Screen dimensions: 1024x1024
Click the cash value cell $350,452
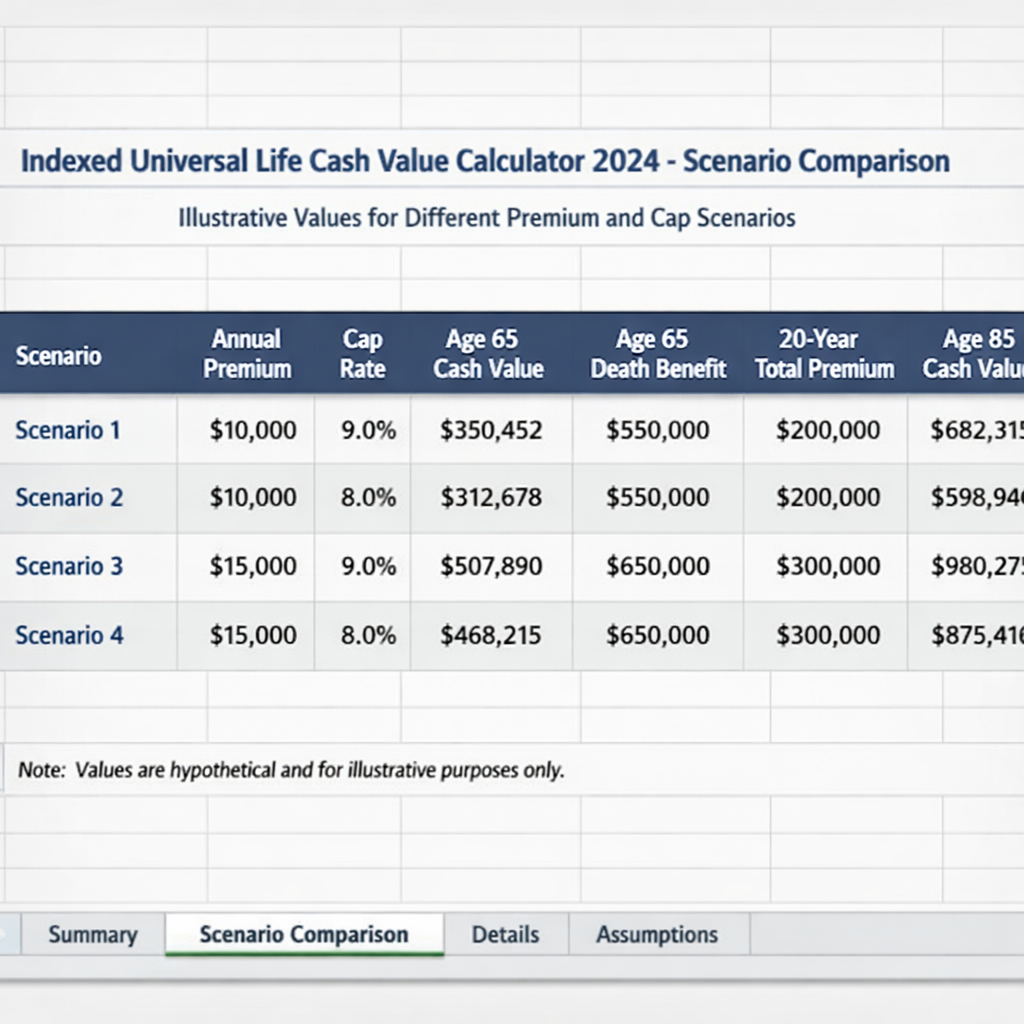point(491,430)
